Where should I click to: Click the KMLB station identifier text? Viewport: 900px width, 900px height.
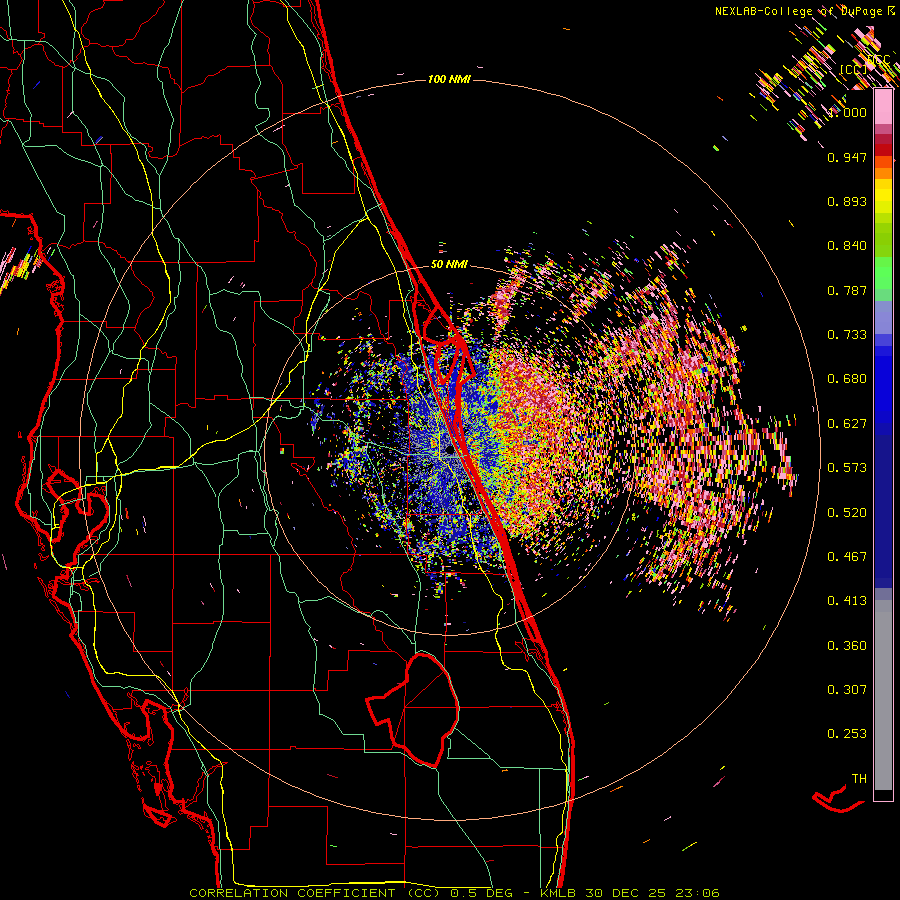pyautogui.click(x=560, y=893)
